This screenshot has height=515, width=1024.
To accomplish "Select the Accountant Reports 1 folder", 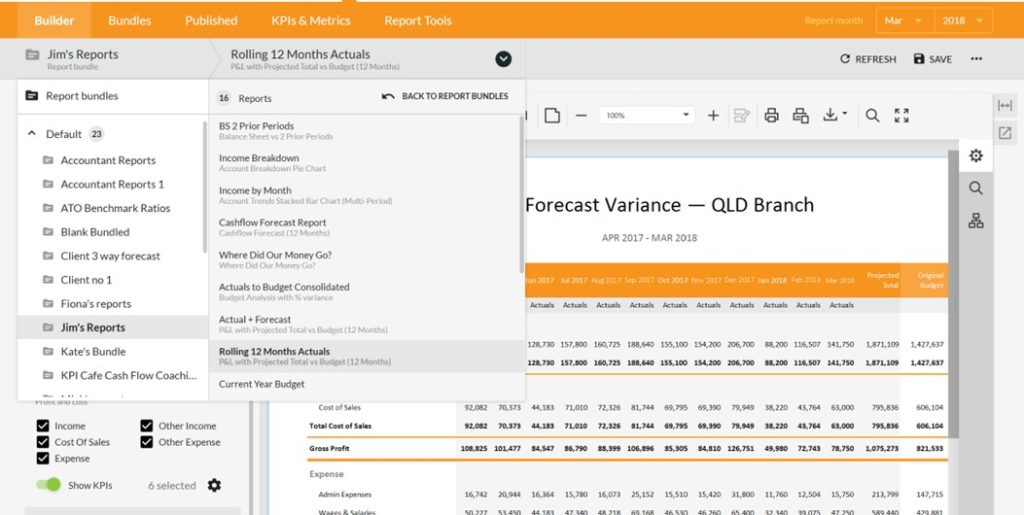I will [x=112, y=184].
